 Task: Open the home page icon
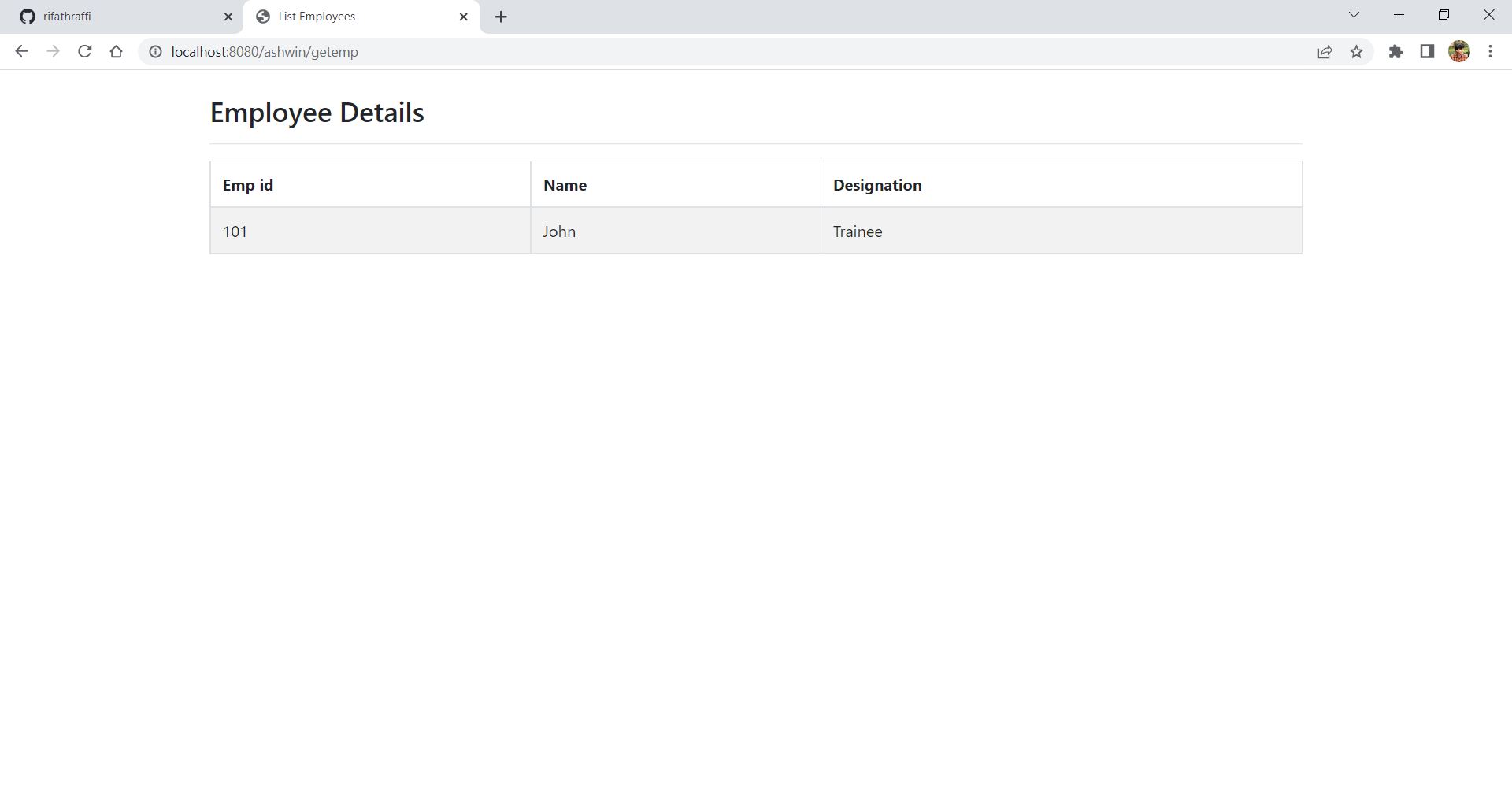pyautogui.click(x=117, y=51)
